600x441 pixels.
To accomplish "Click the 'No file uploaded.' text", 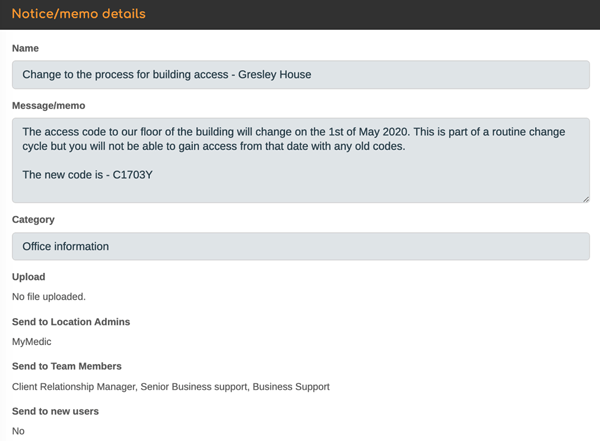I will 49,297.
